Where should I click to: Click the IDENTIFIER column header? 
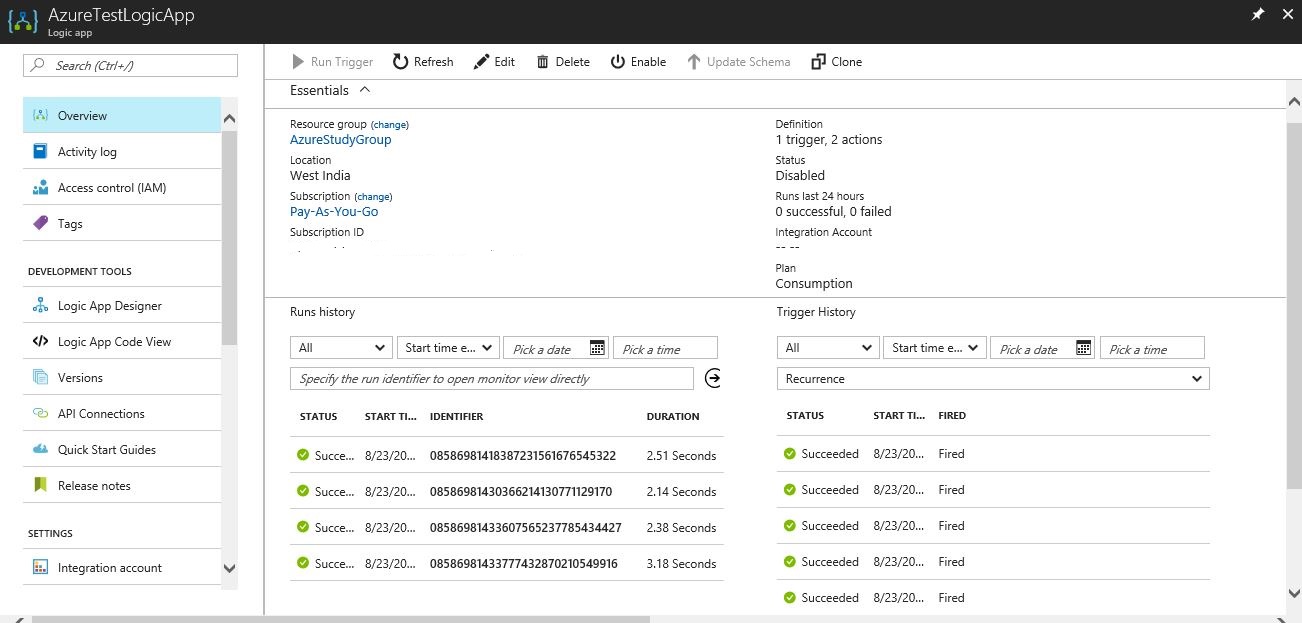coord(456,417)
